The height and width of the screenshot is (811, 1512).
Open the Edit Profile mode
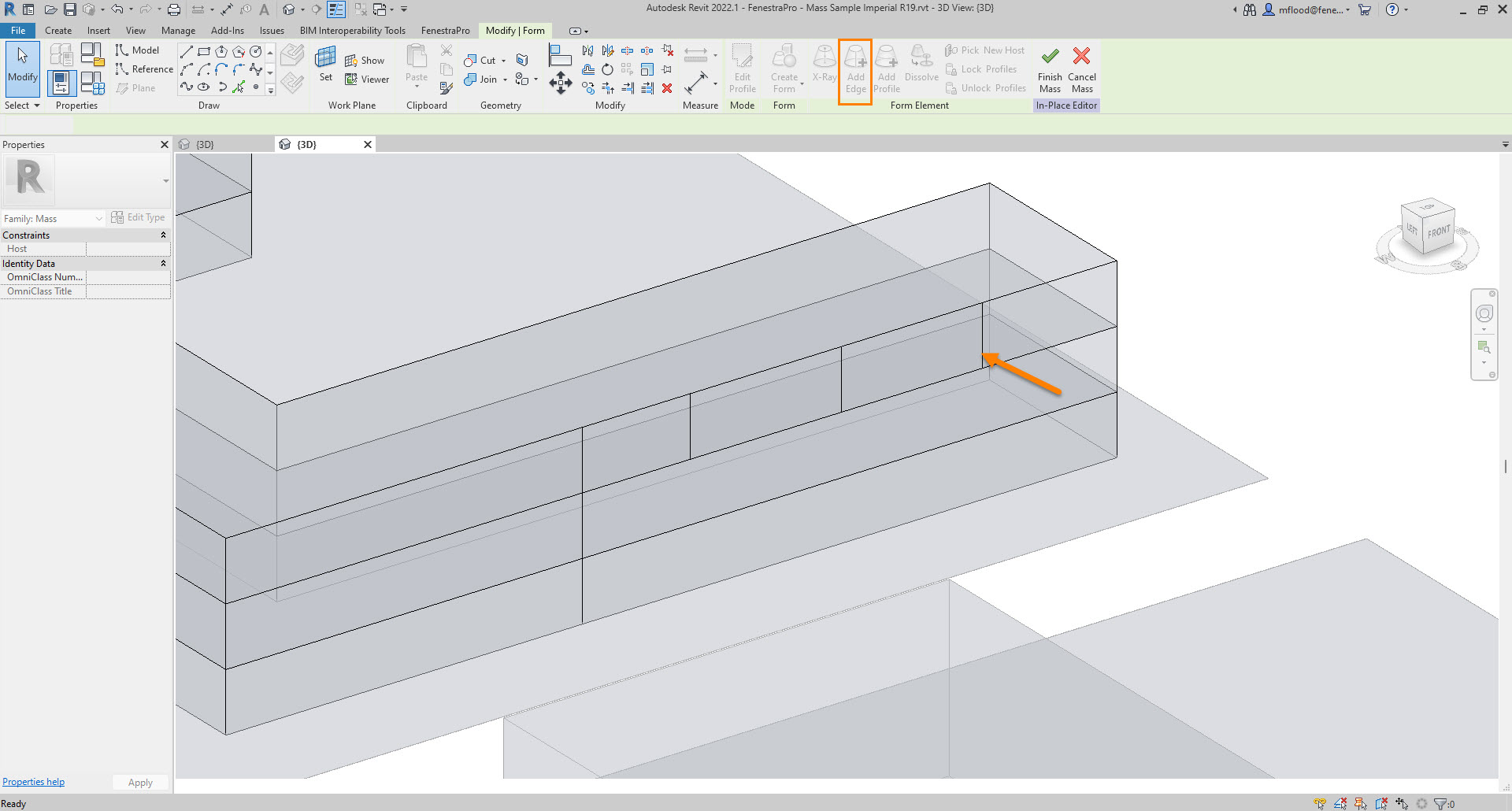[742, 69]
